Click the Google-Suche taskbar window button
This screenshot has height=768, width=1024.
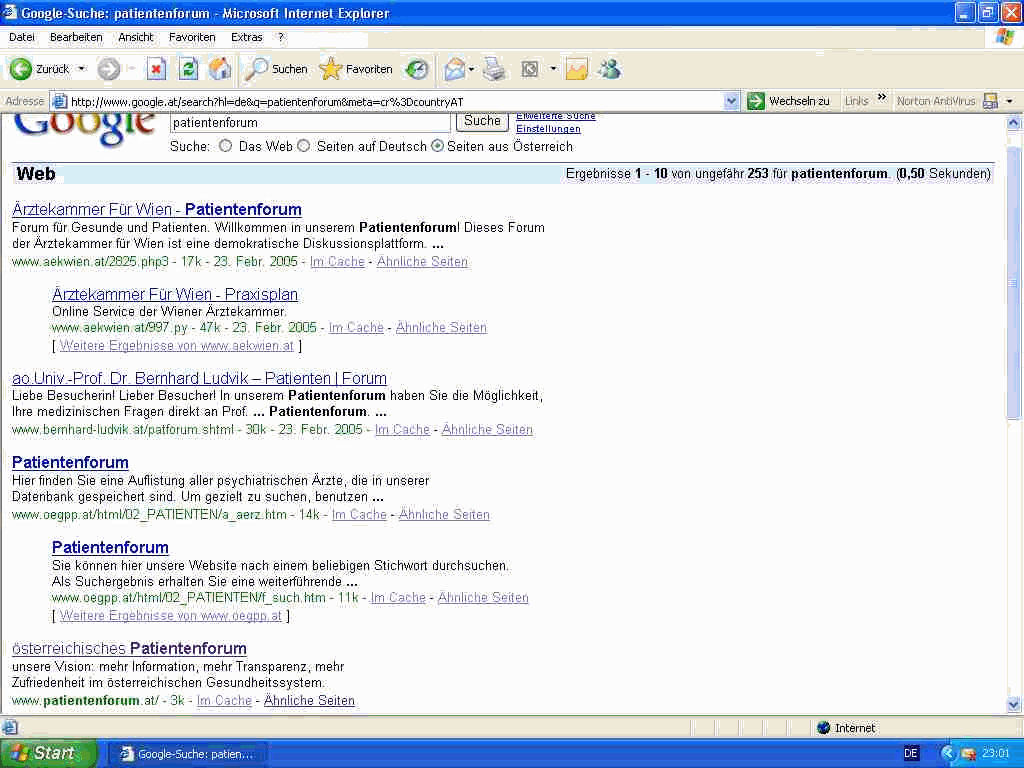[187, 754]
